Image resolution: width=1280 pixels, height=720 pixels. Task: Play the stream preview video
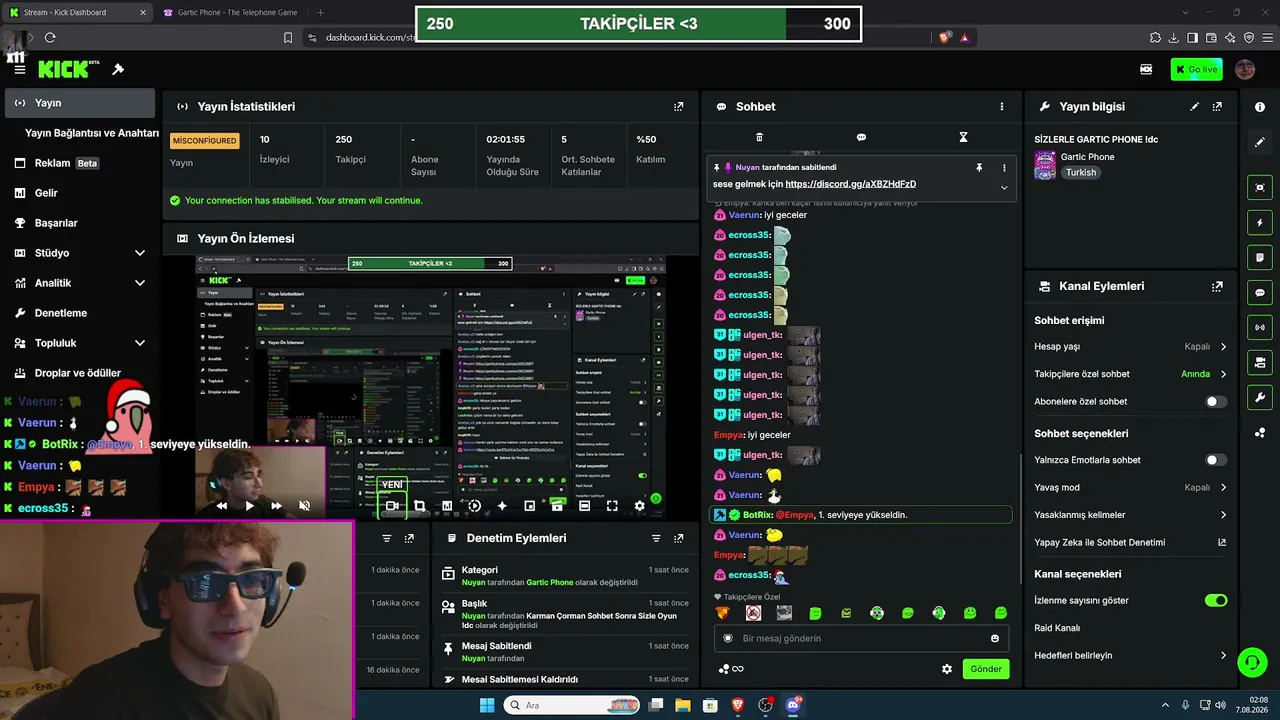click(x=249, y=506)
